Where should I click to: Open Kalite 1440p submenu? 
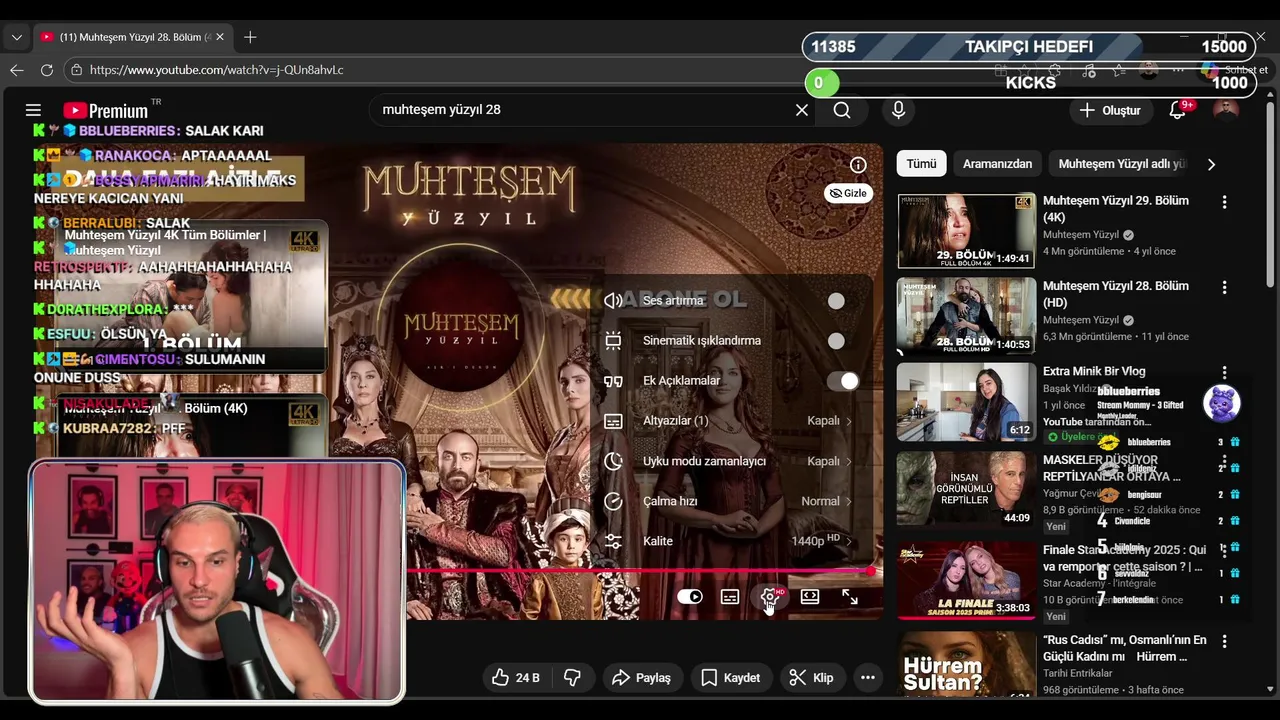[x=730, y=541]
